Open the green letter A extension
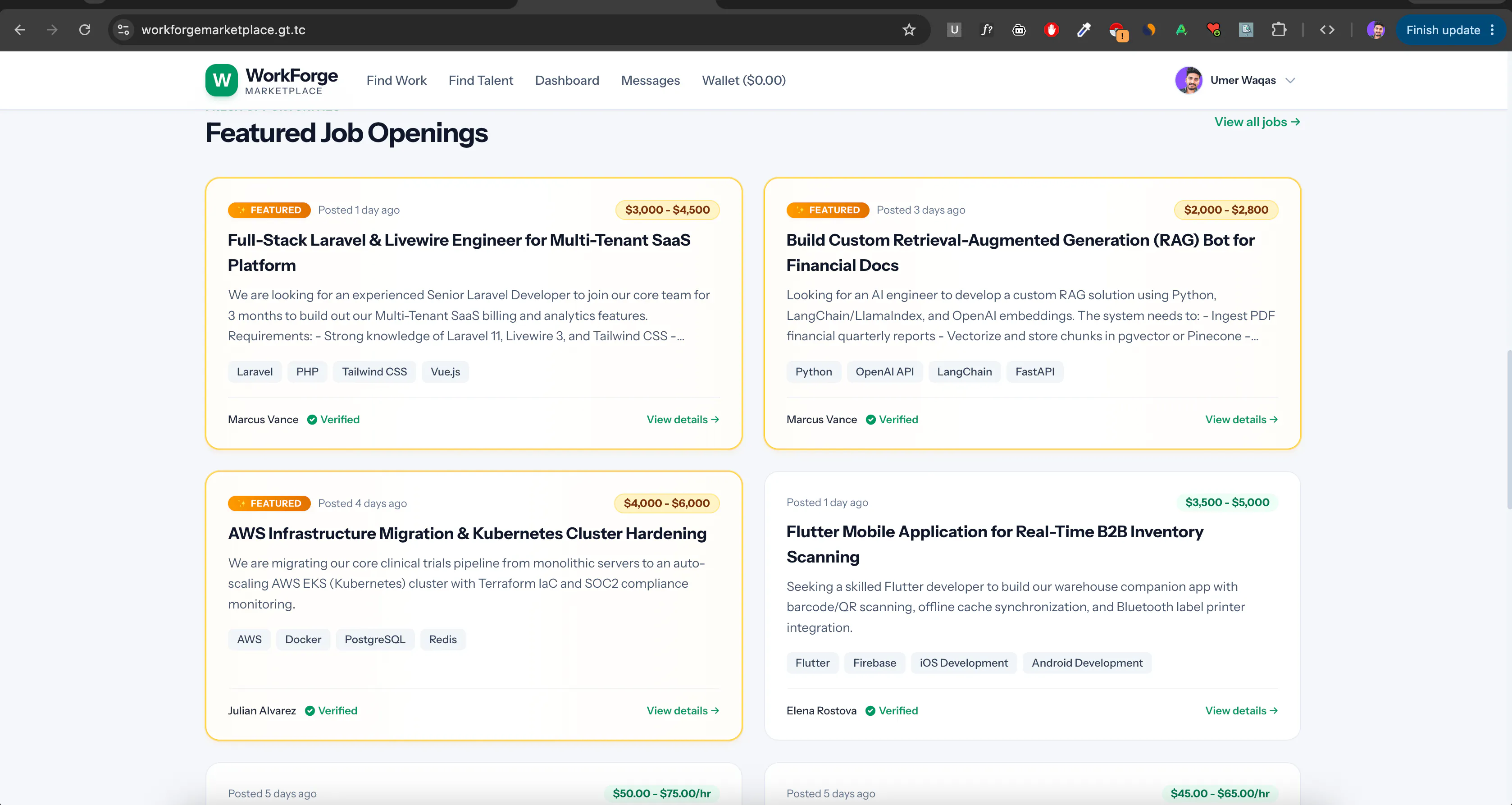 point(1182,30)
